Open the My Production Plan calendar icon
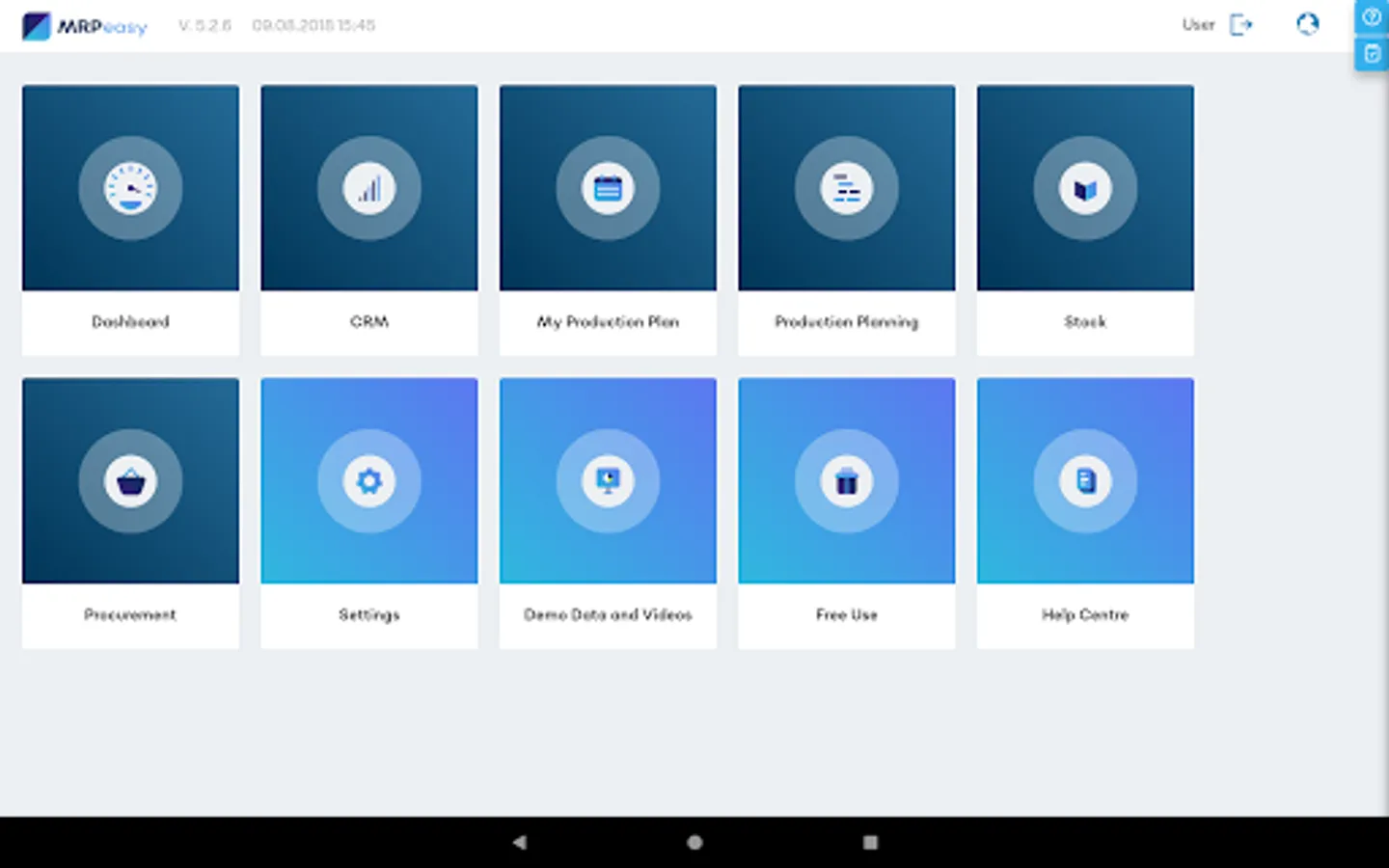Screen dimensions: 1389x868 pos(608,188)
